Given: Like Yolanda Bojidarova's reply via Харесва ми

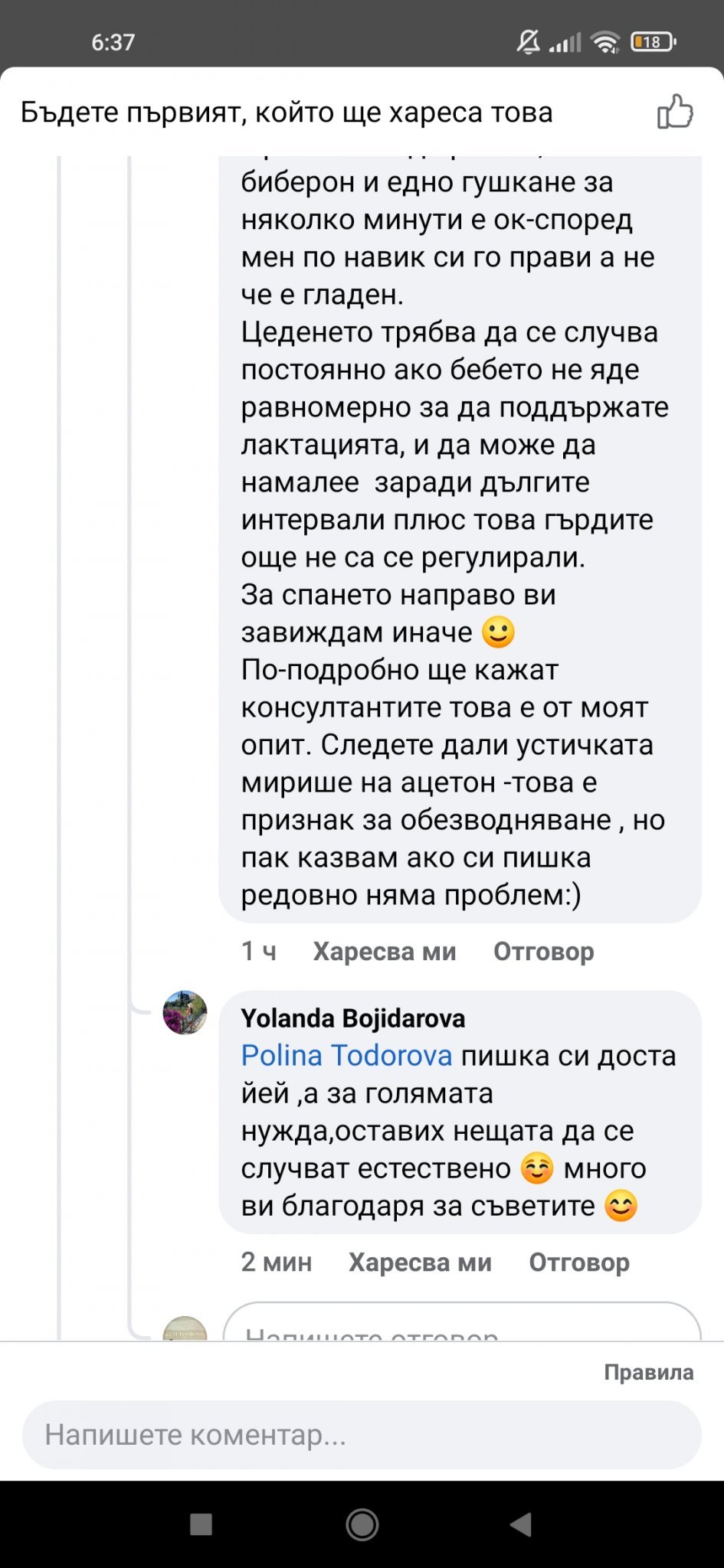Looking at the screenshot, I should (420, 1262).
